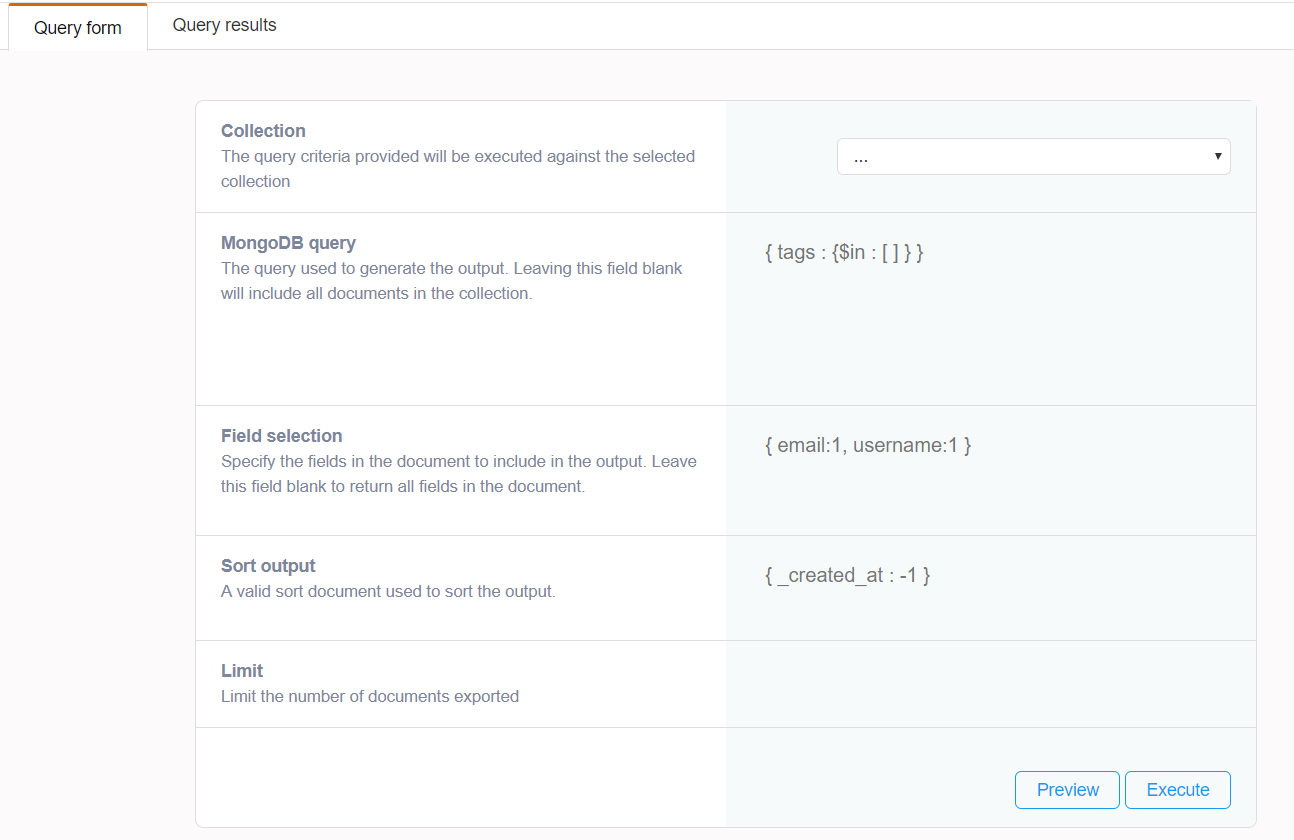This screenshot has width=1294, height=840.
Task: Click into the MongoDB query text area
Action: pos(990,308)
